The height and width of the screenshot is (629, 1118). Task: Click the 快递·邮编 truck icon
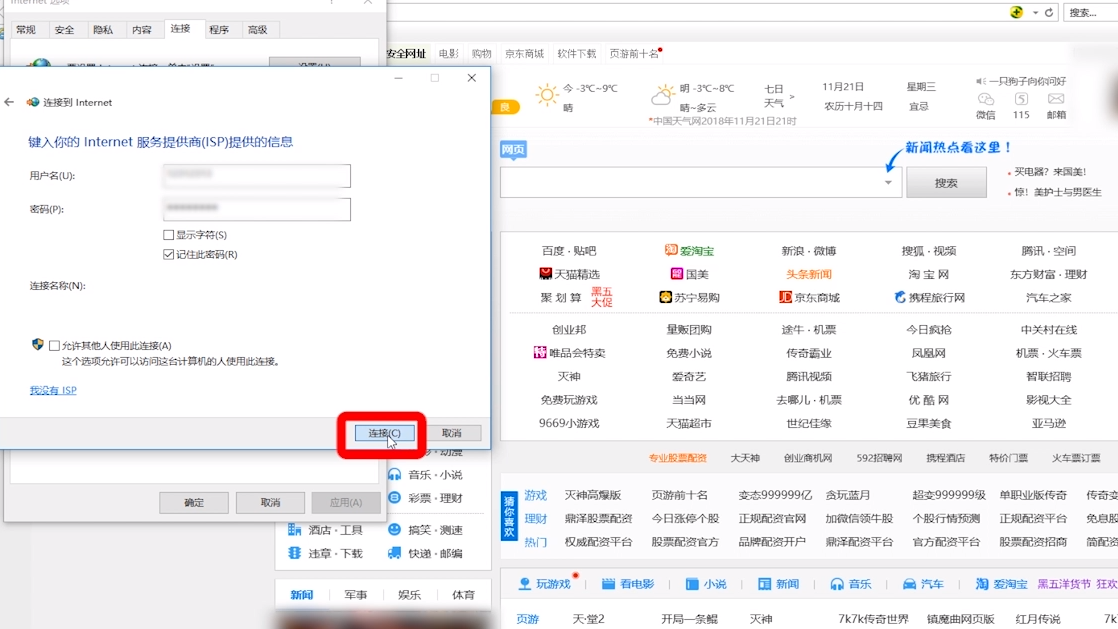(x=394, y=553)
